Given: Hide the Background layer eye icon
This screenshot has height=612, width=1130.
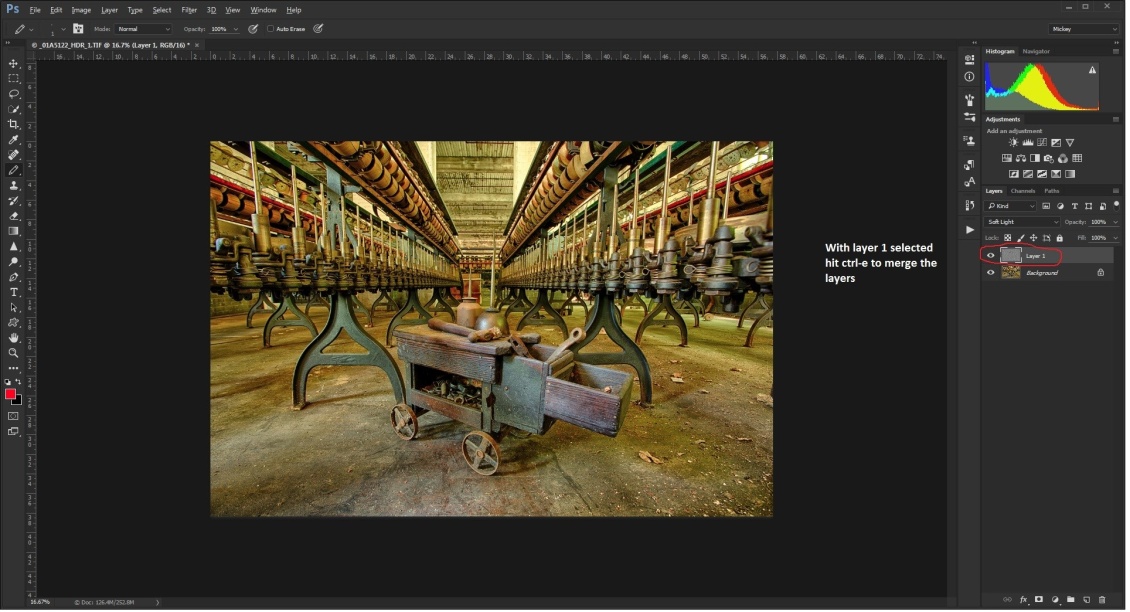Looking at the screenshot, I should click(990, 272).
